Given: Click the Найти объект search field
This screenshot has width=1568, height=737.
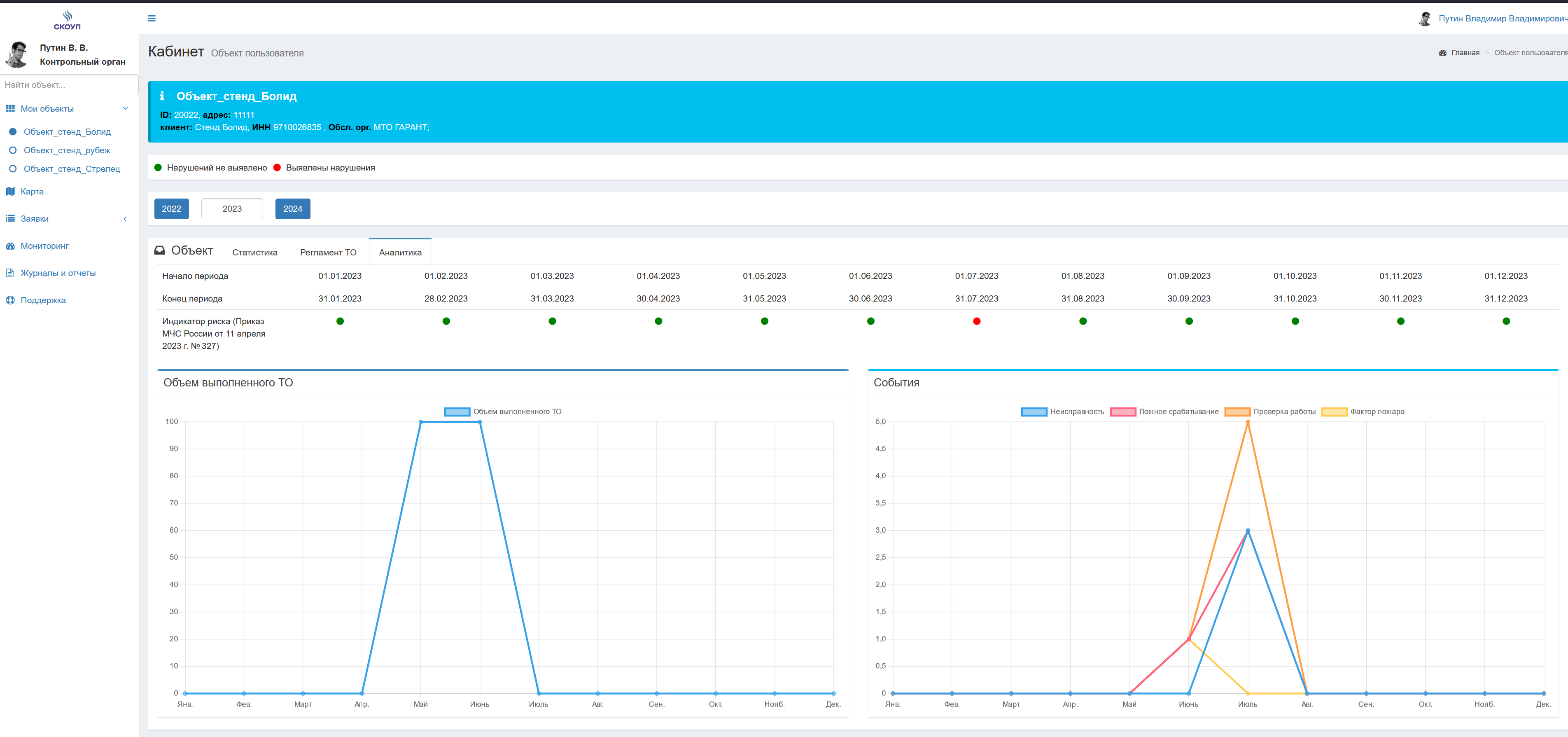Looking at the screenshot, I should pos(69,85).
